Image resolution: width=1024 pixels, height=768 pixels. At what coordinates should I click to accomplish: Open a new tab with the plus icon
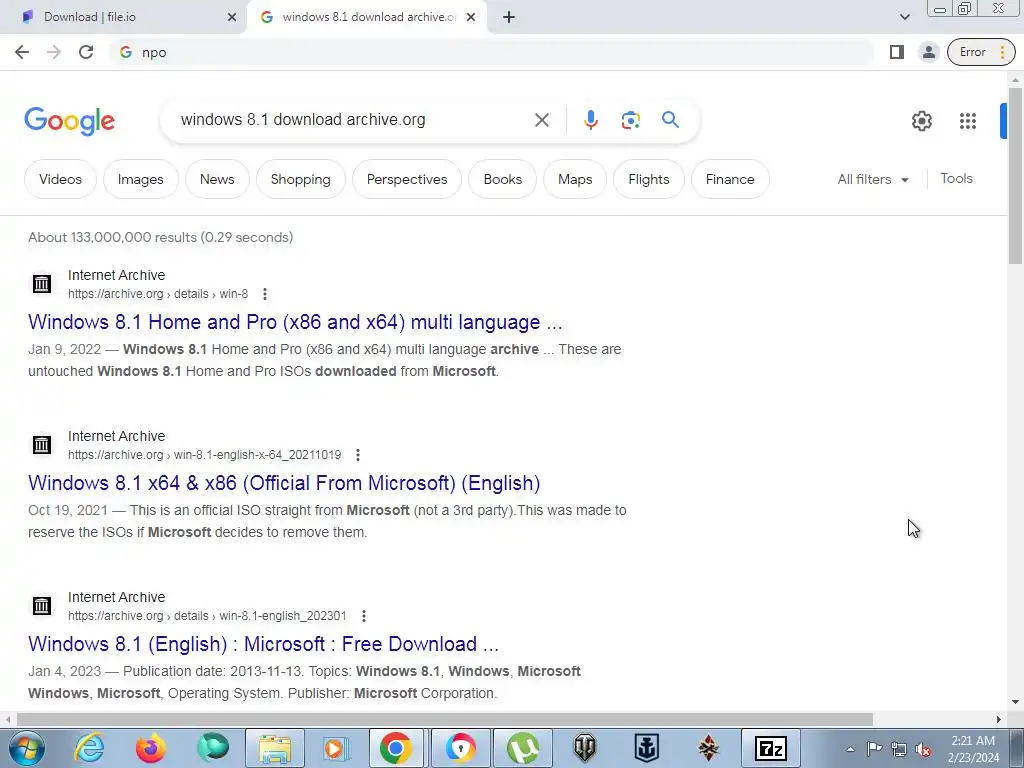[509, 17]
